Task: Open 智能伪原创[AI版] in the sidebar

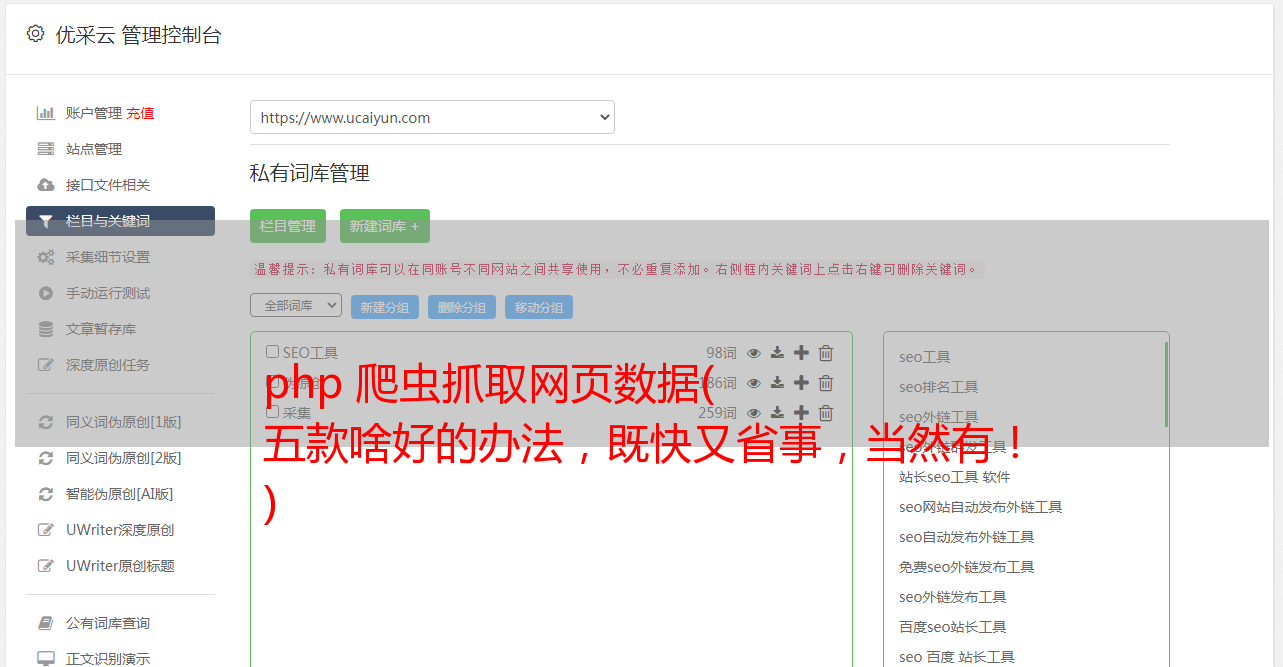Action: click(x=120, y=494)
